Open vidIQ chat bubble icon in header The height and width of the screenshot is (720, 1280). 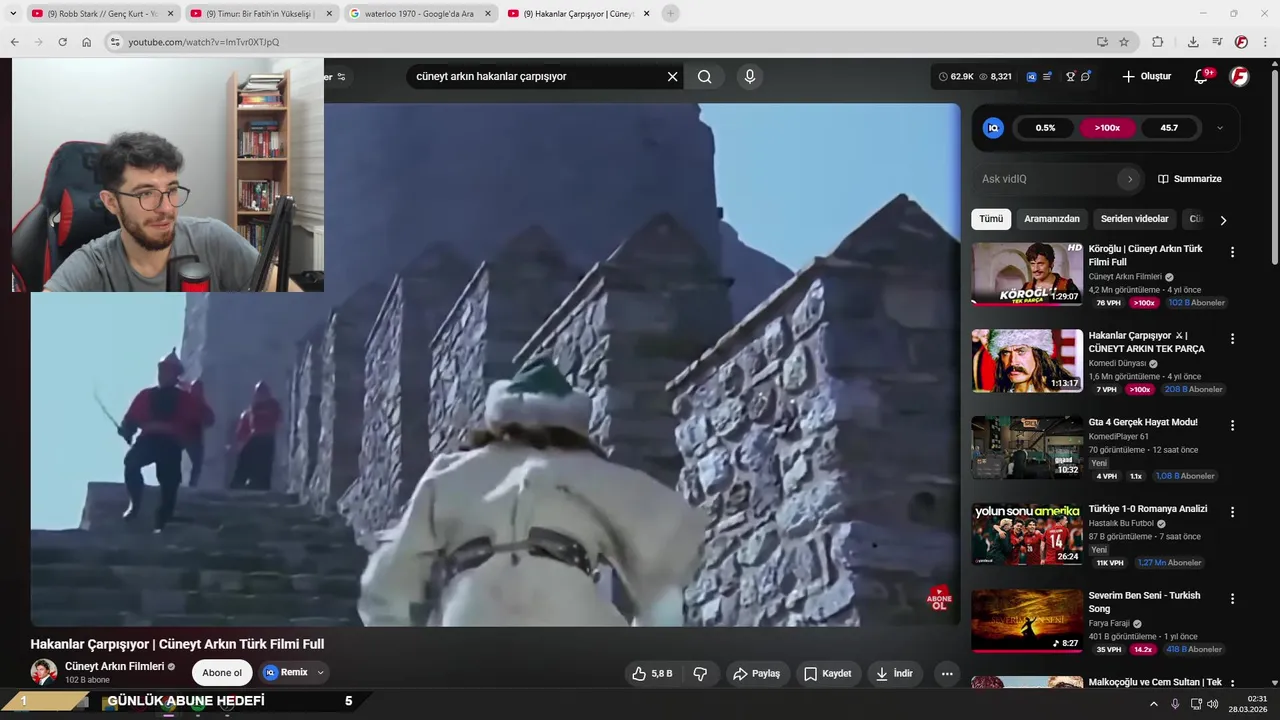(1086, 76)
